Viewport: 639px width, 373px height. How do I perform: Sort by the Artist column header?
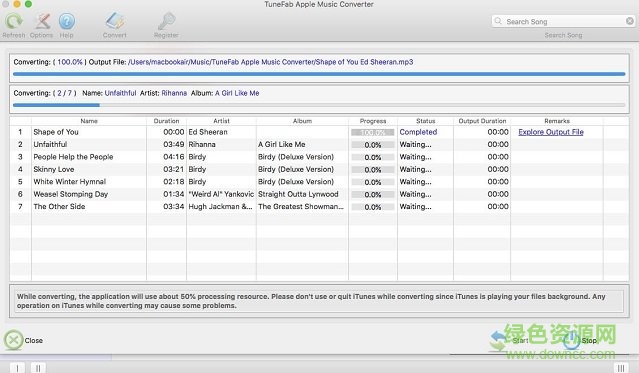coord(221,121)
